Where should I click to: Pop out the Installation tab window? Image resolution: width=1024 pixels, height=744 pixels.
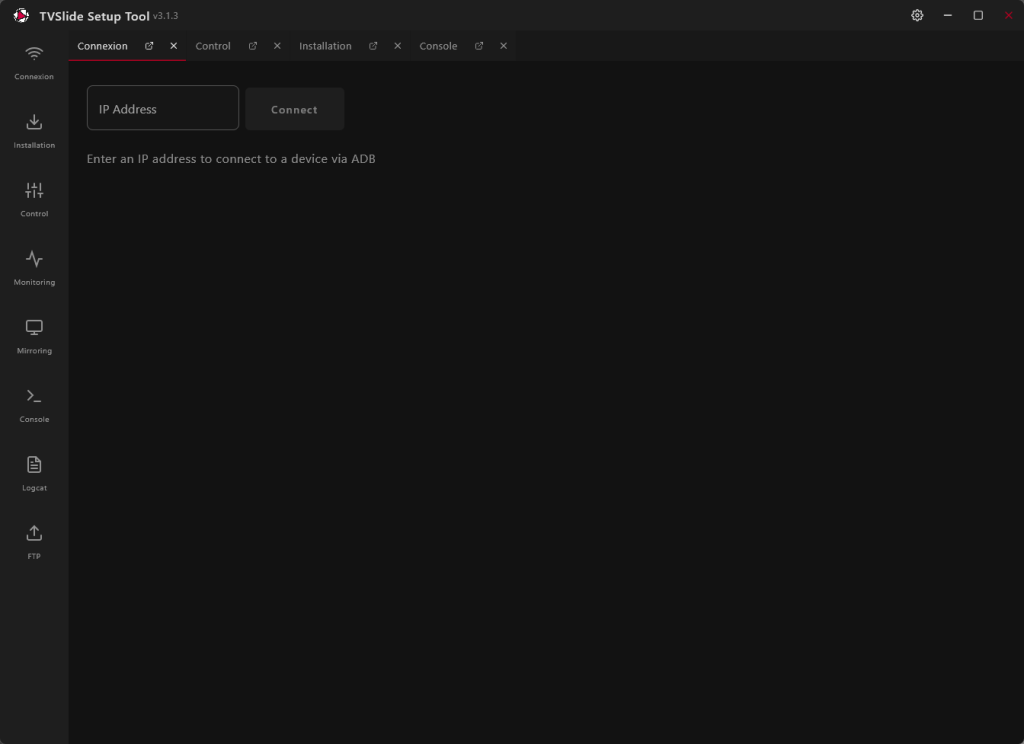click(373, 46)
